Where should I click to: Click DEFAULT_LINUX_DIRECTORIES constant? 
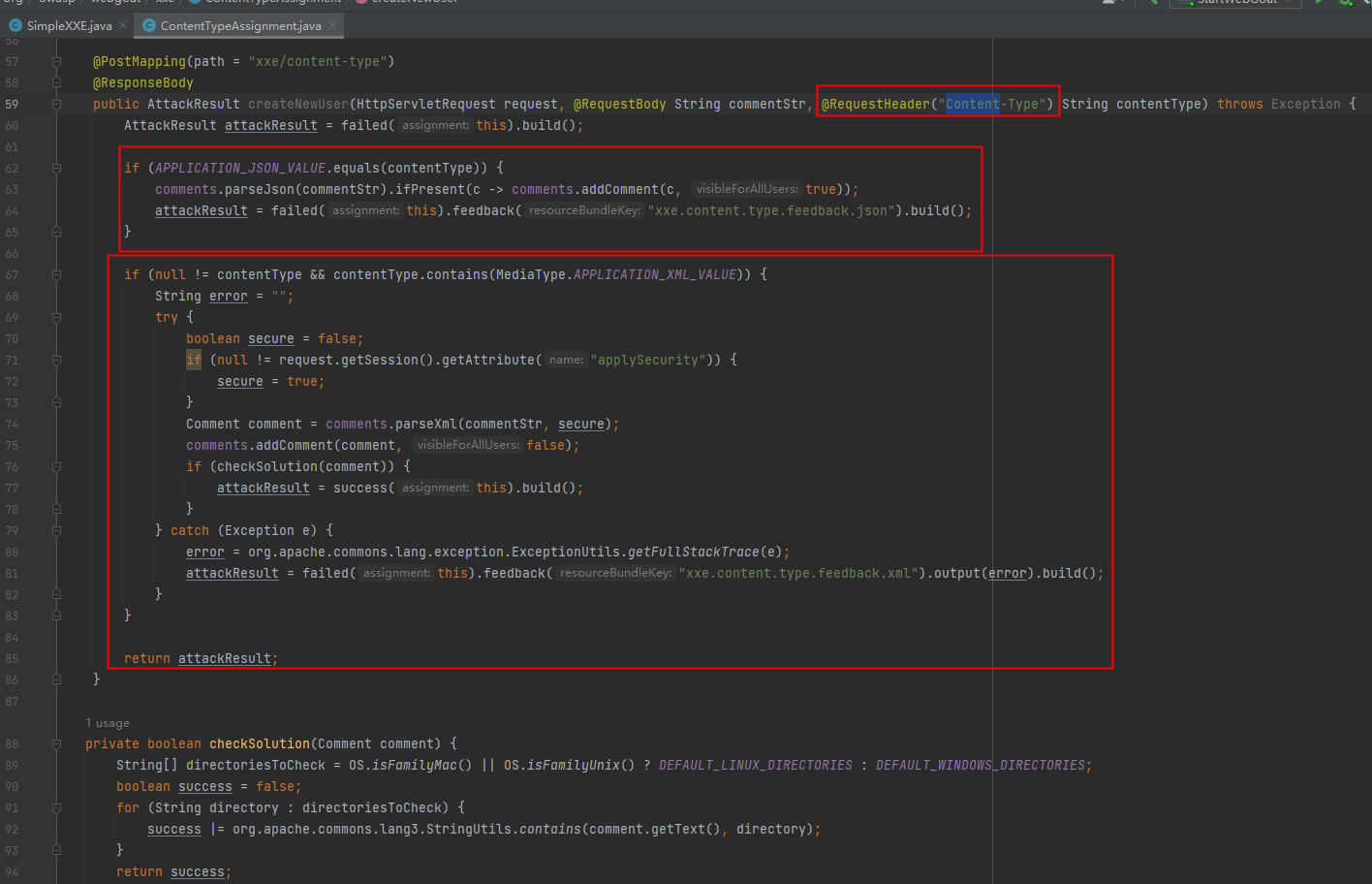(x=756, y=765)
